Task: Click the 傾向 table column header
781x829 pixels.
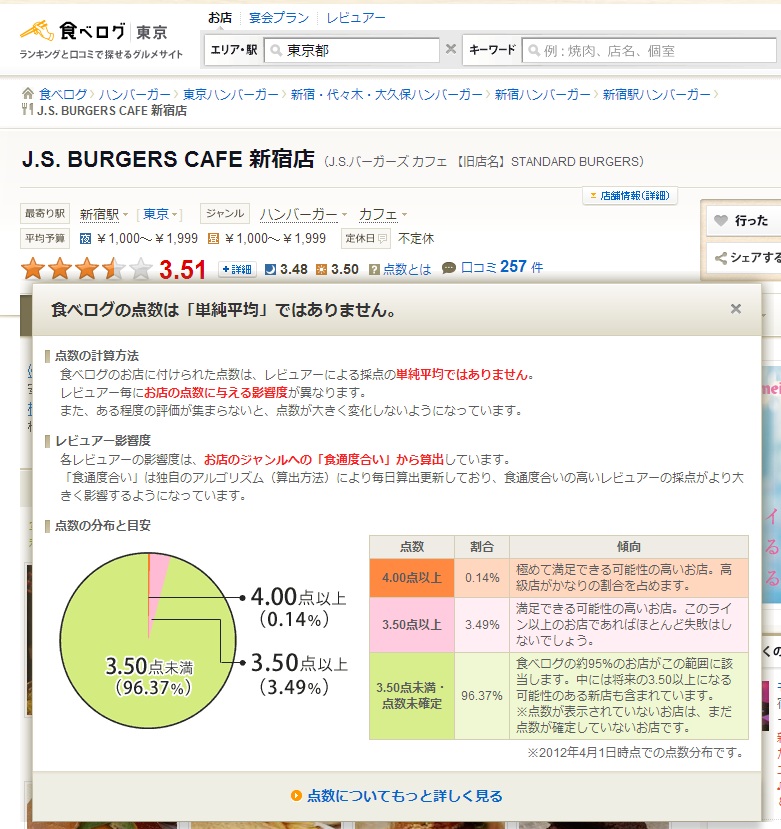Action: click(629, 547)
